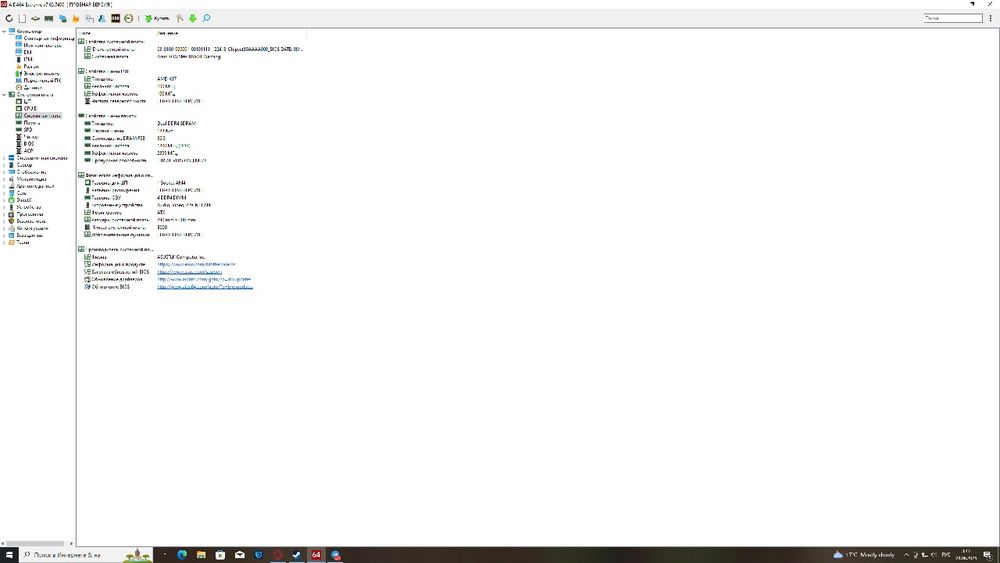Open the weather widget in taskbar

(864, 555)
